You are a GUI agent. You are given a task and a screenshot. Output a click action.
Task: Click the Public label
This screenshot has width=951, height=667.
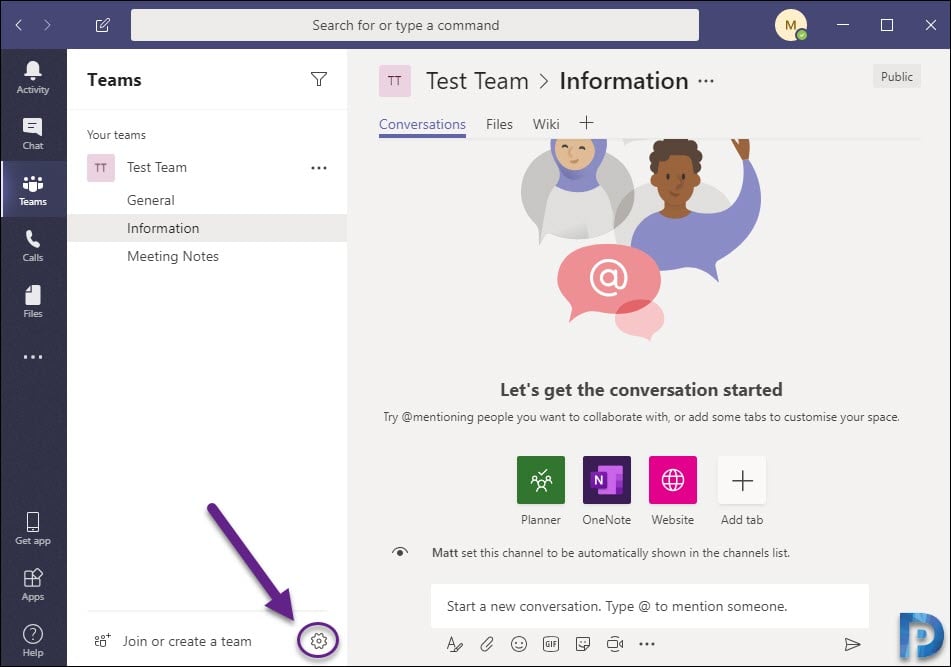click(896, 76)
